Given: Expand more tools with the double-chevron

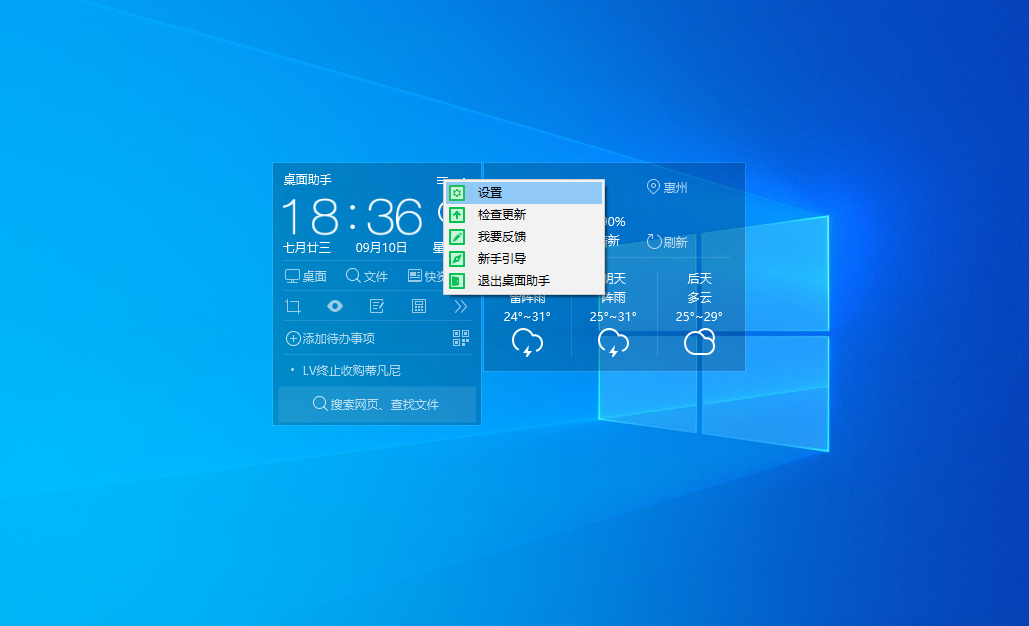Looking at the screenshot, I should [460, 306].
